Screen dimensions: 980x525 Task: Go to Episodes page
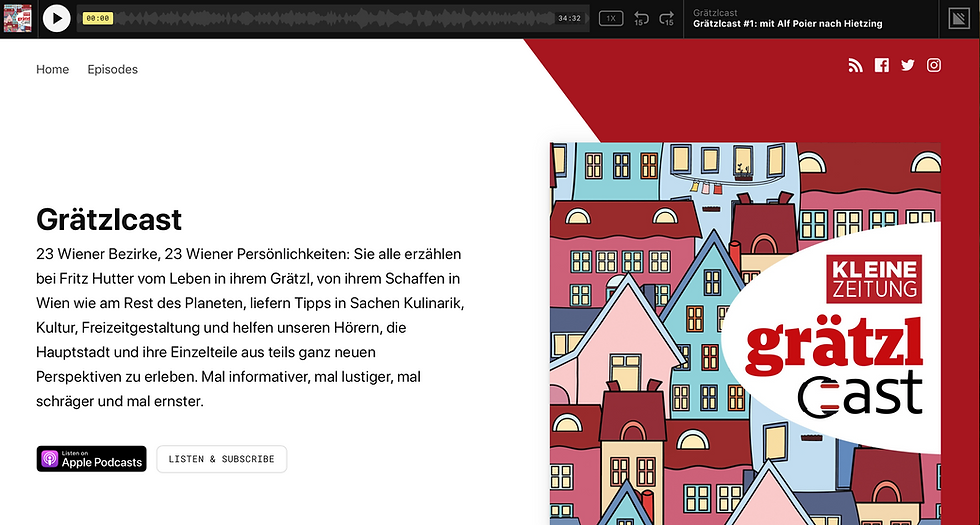[x=112, y=69]
